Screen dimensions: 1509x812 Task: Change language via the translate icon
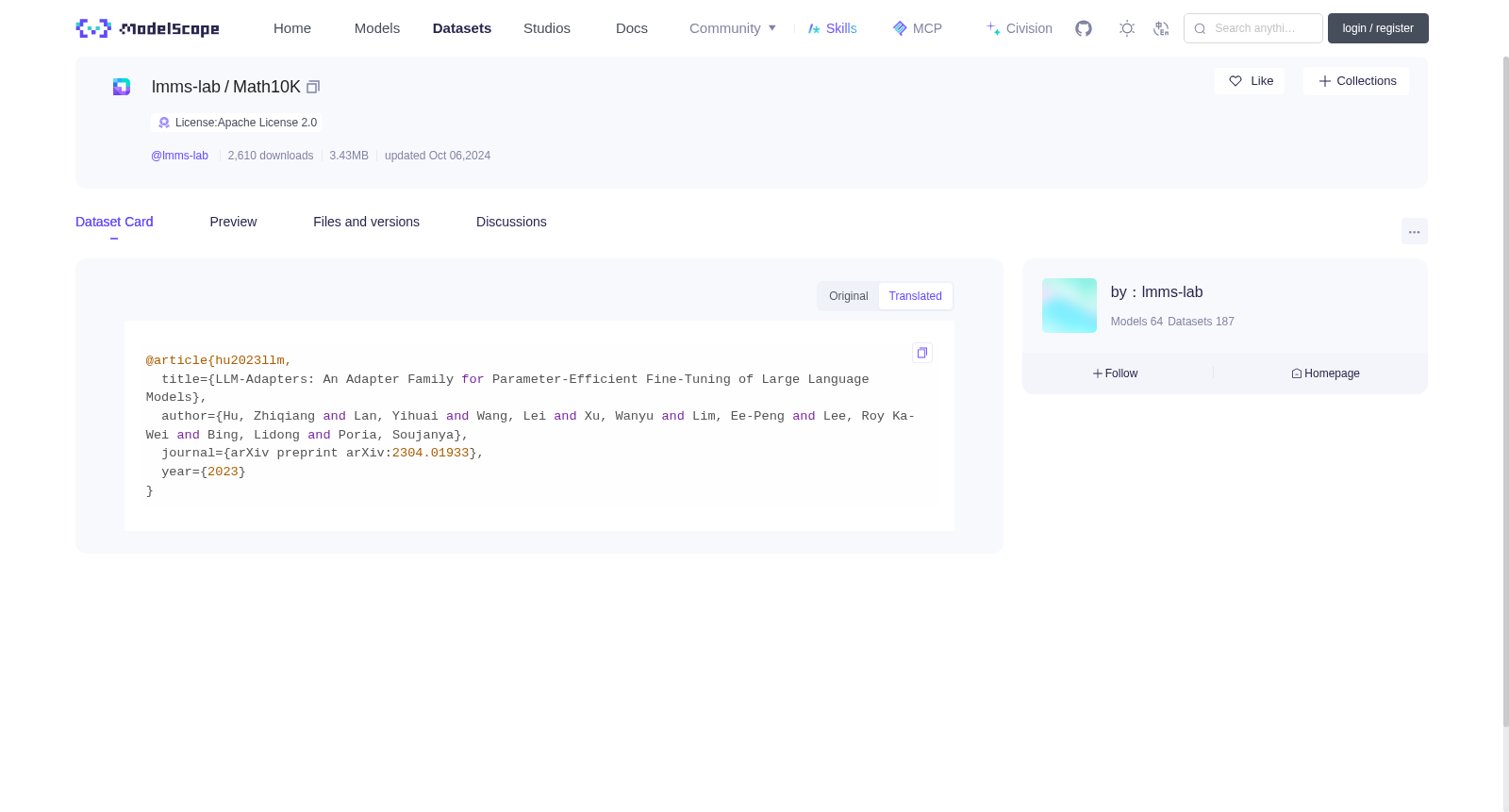click(1161, 28)
